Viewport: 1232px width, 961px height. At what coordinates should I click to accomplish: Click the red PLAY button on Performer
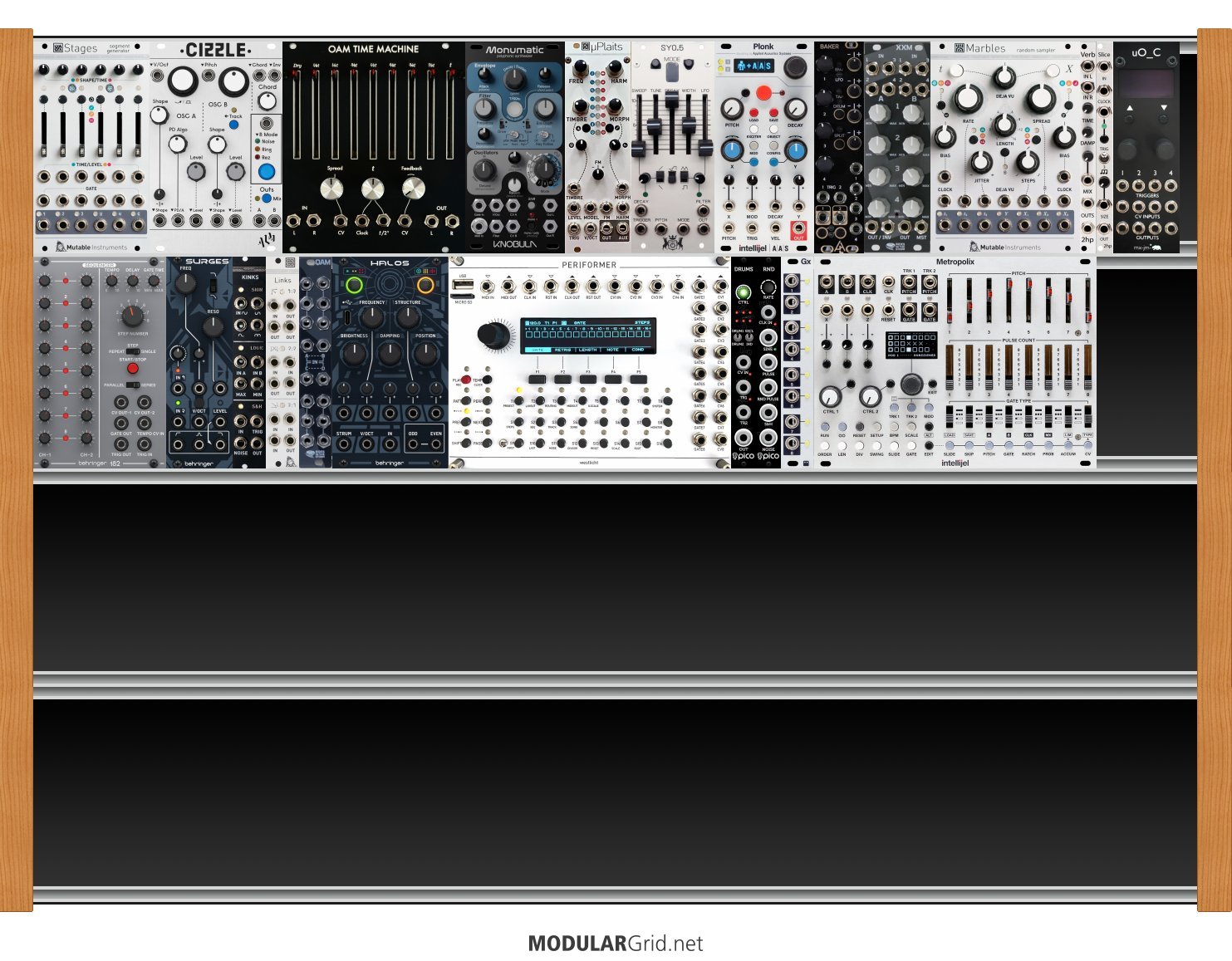pos(465,380)
